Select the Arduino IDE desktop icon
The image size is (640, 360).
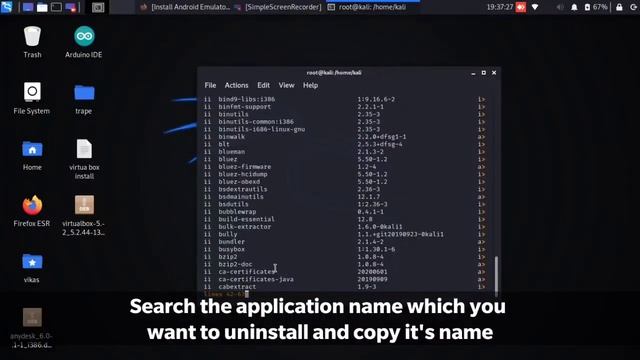coord(84,42)
